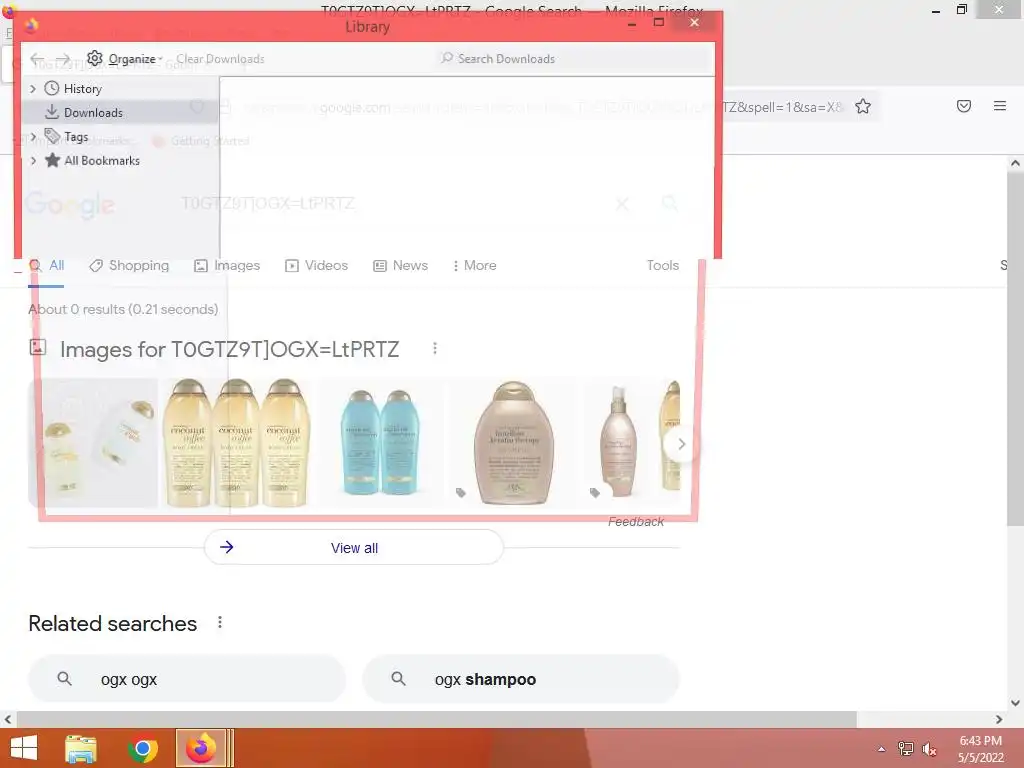The width and height of the screenshot is (1024, 768).
Task: Search related term ogx ogx
Action: pyautogui.click(x=187, y=679)
